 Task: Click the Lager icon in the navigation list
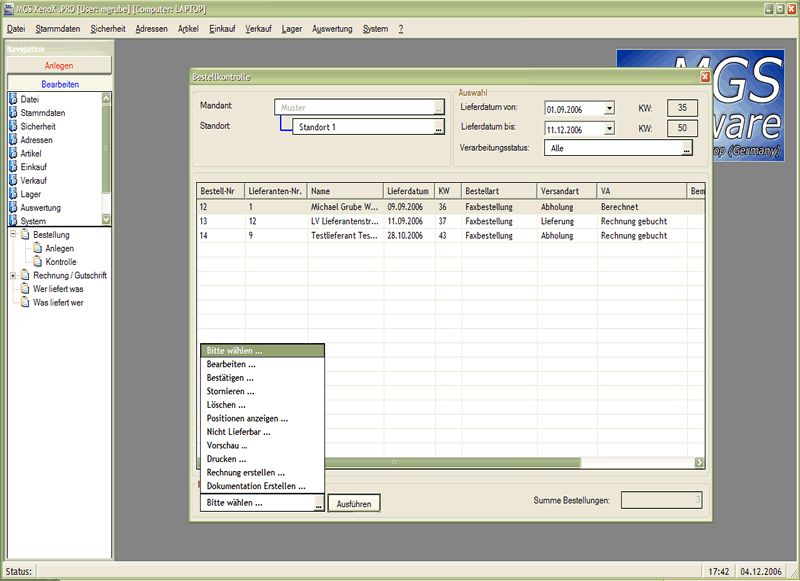[13, 194]
